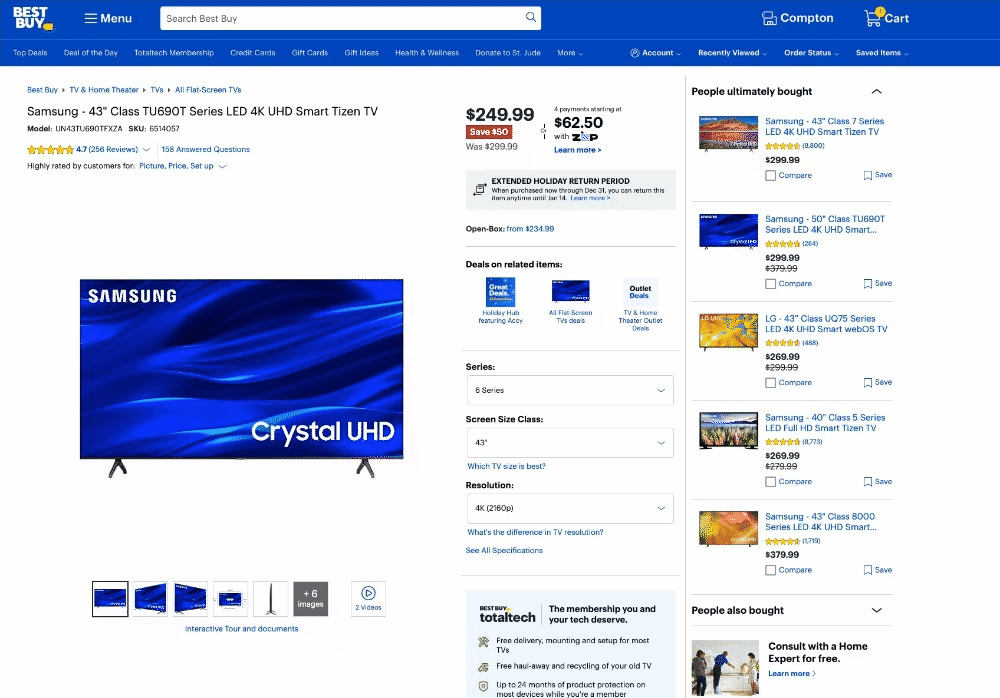Select the TV side-profile thumbnail
The image size is (1000, 698).
[270, 598]
